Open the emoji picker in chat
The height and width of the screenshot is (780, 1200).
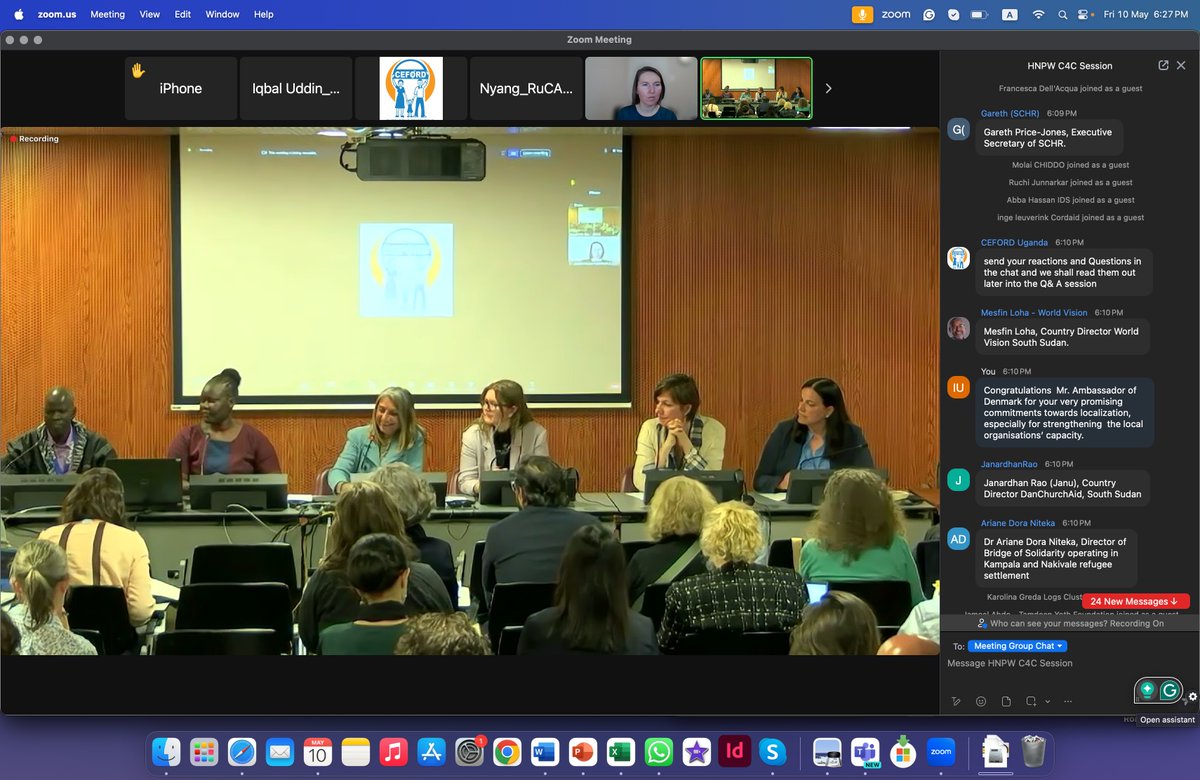(x=981, y=702)
